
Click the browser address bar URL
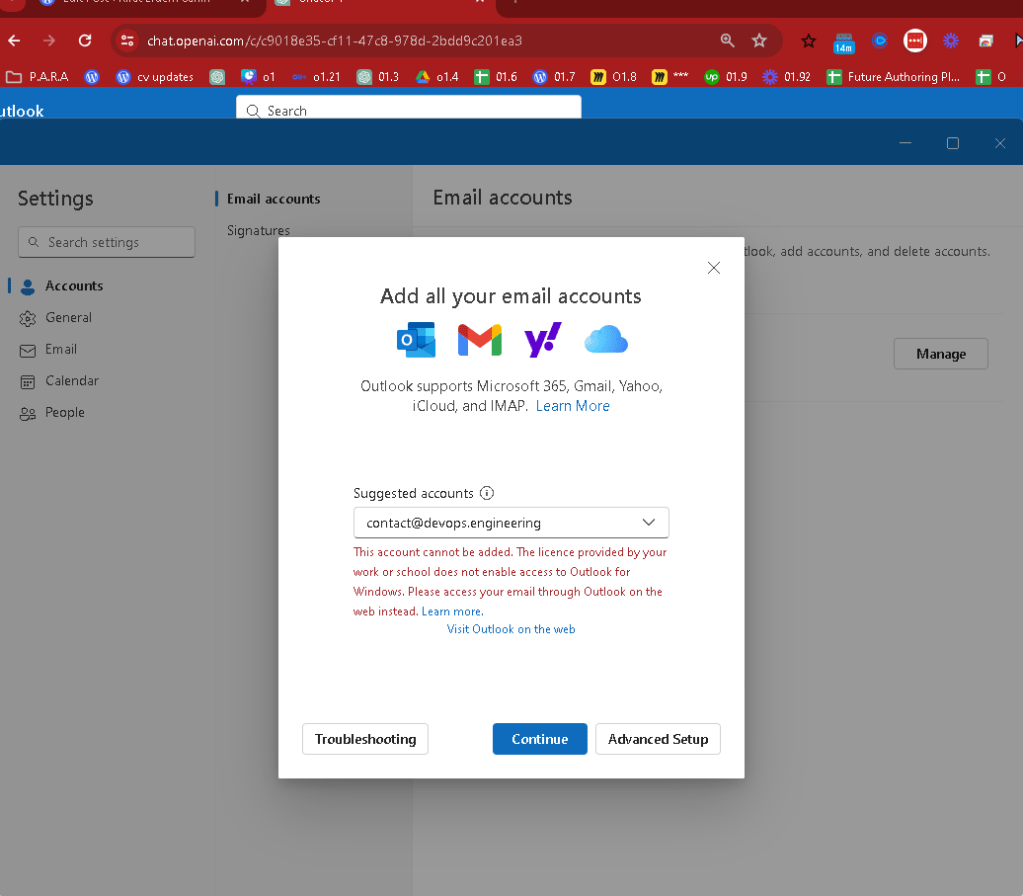click(x=334, y=40)
